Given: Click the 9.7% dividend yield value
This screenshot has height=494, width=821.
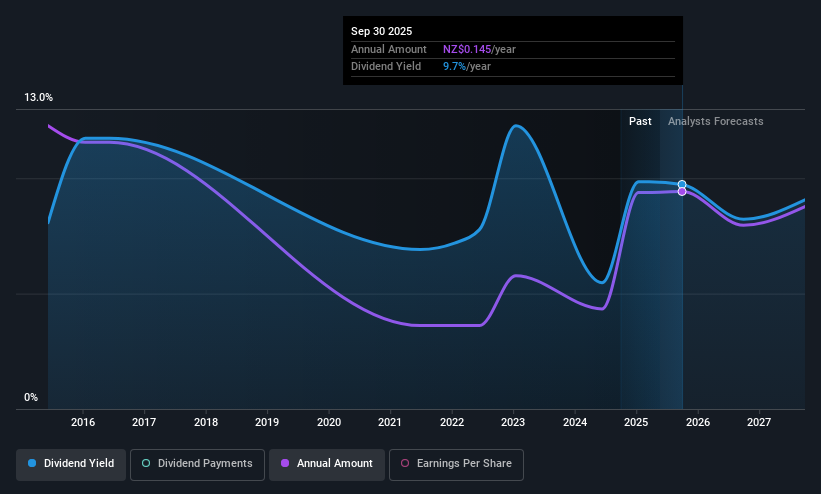Looking at the screenshot, I should coord(454,67).
